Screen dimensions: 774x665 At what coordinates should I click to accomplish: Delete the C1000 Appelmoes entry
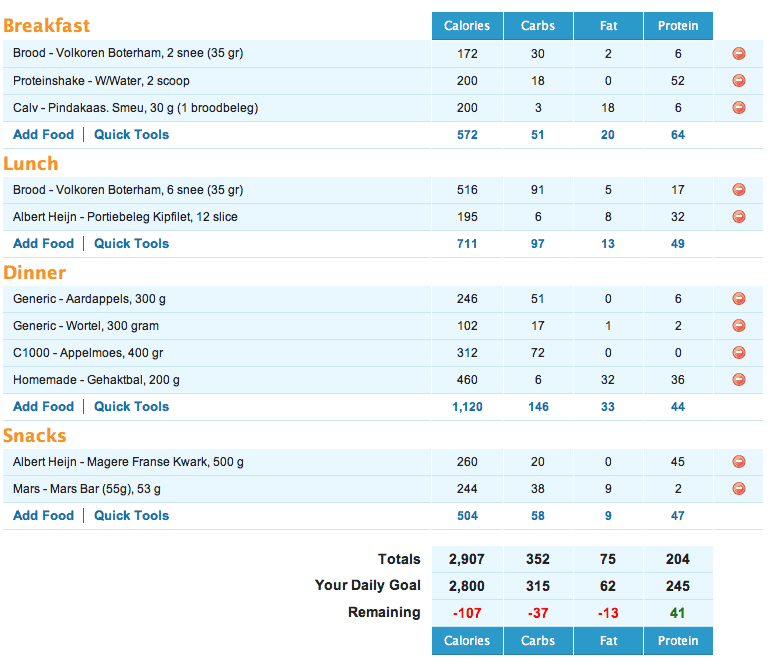click(739, 353)
